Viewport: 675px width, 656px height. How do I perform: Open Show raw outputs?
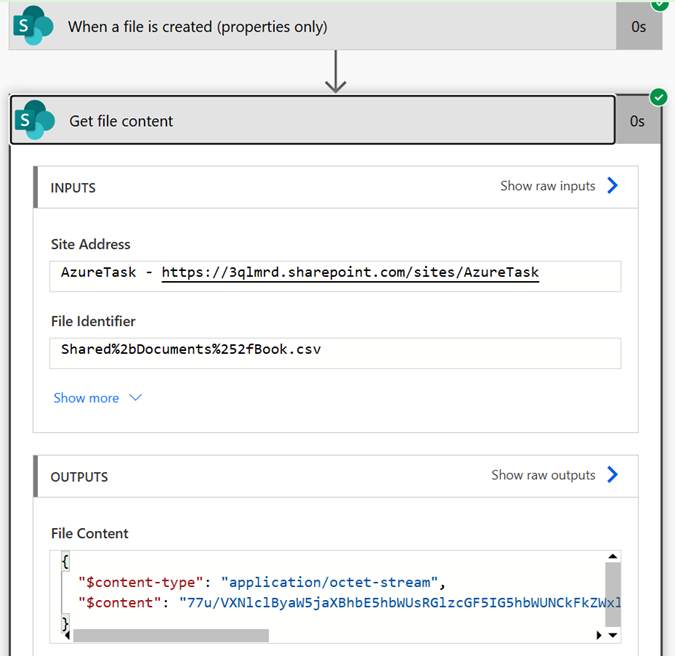(543, 475)
